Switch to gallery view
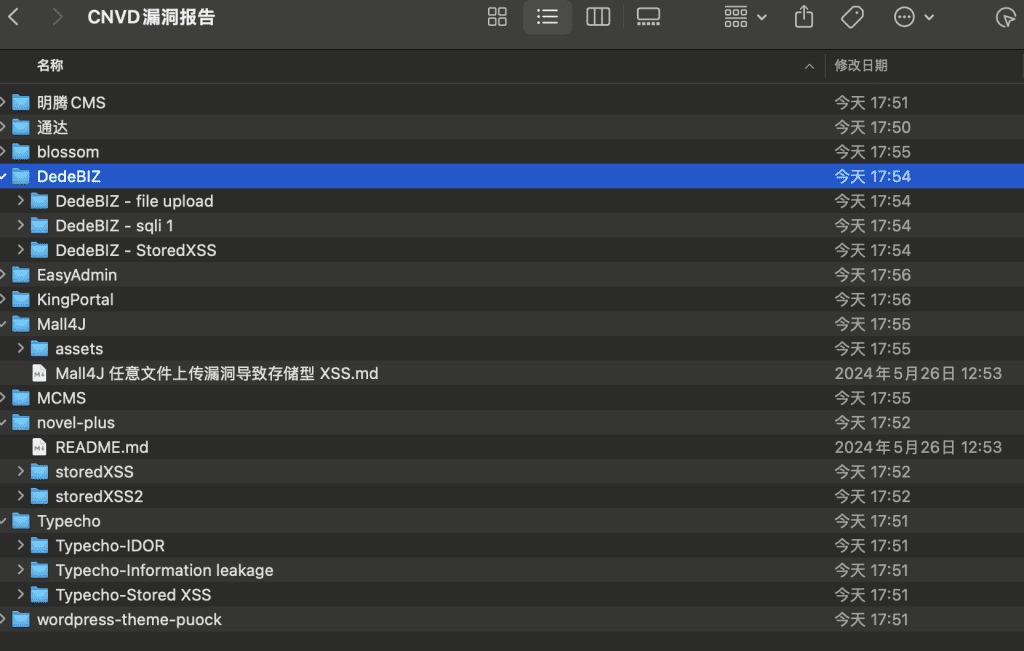This screenshot has height=651, width=1024. [x=648, y=17]
